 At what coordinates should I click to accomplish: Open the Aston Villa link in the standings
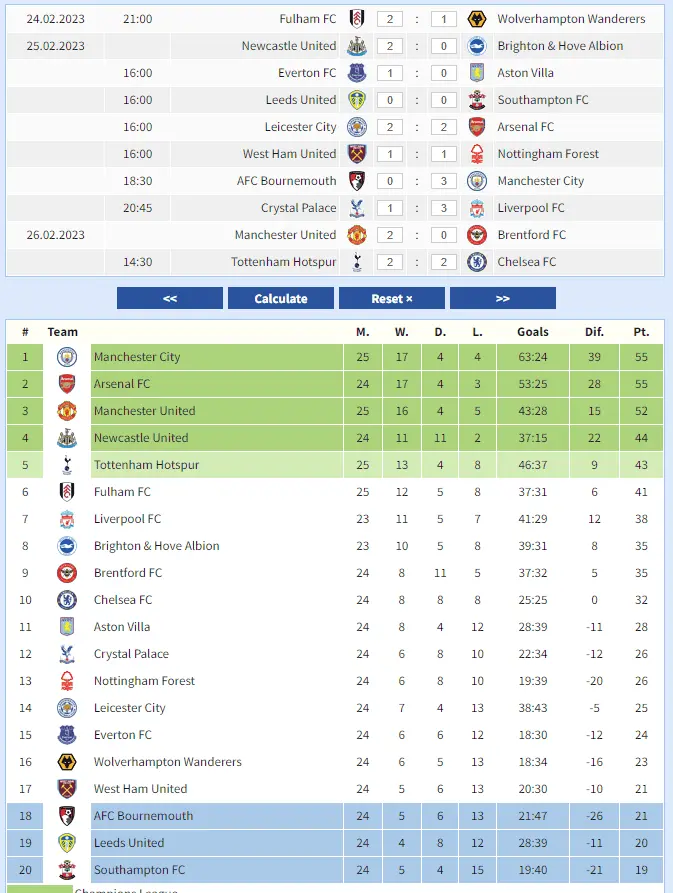pyautogui.click(x=122, y=627)
